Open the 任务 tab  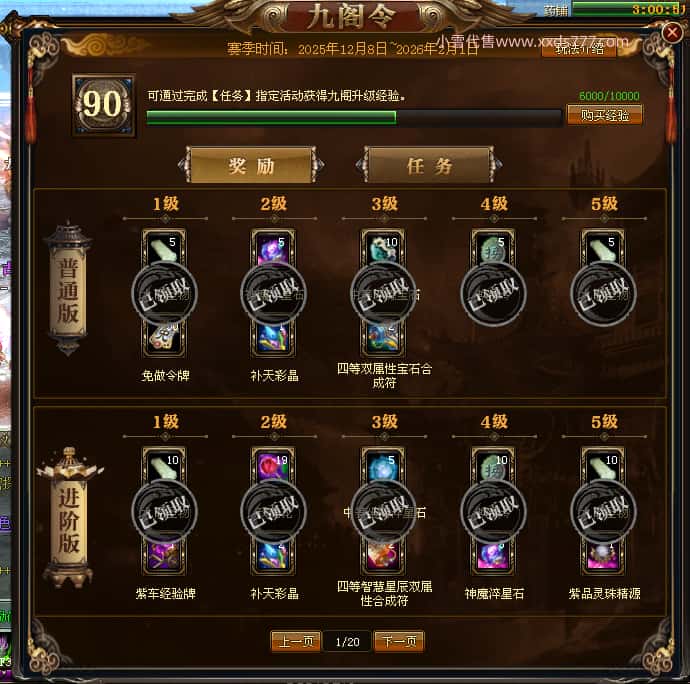click(429, 165)
